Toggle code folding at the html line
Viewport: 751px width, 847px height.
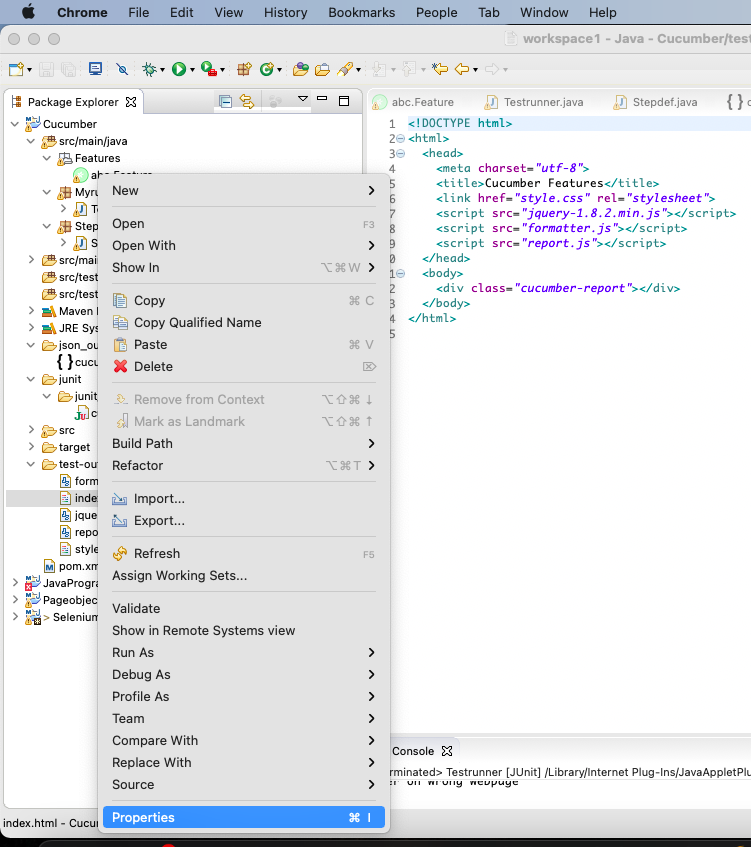tap(401, 138)
